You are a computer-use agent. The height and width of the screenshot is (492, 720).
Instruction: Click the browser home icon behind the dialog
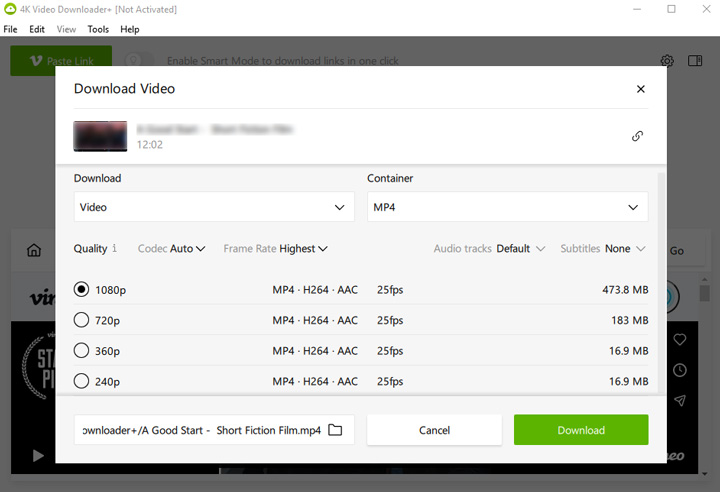click(x=34, y=250)
